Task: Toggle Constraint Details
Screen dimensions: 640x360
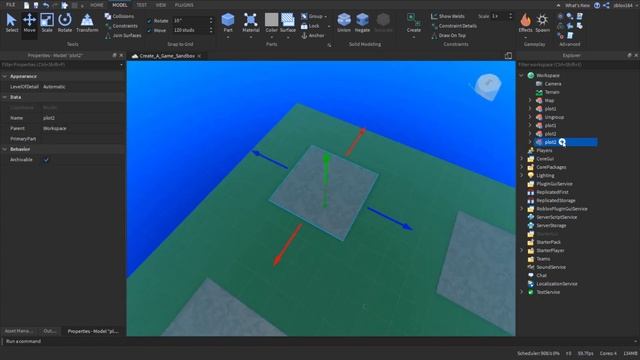Action: point(454,26)
